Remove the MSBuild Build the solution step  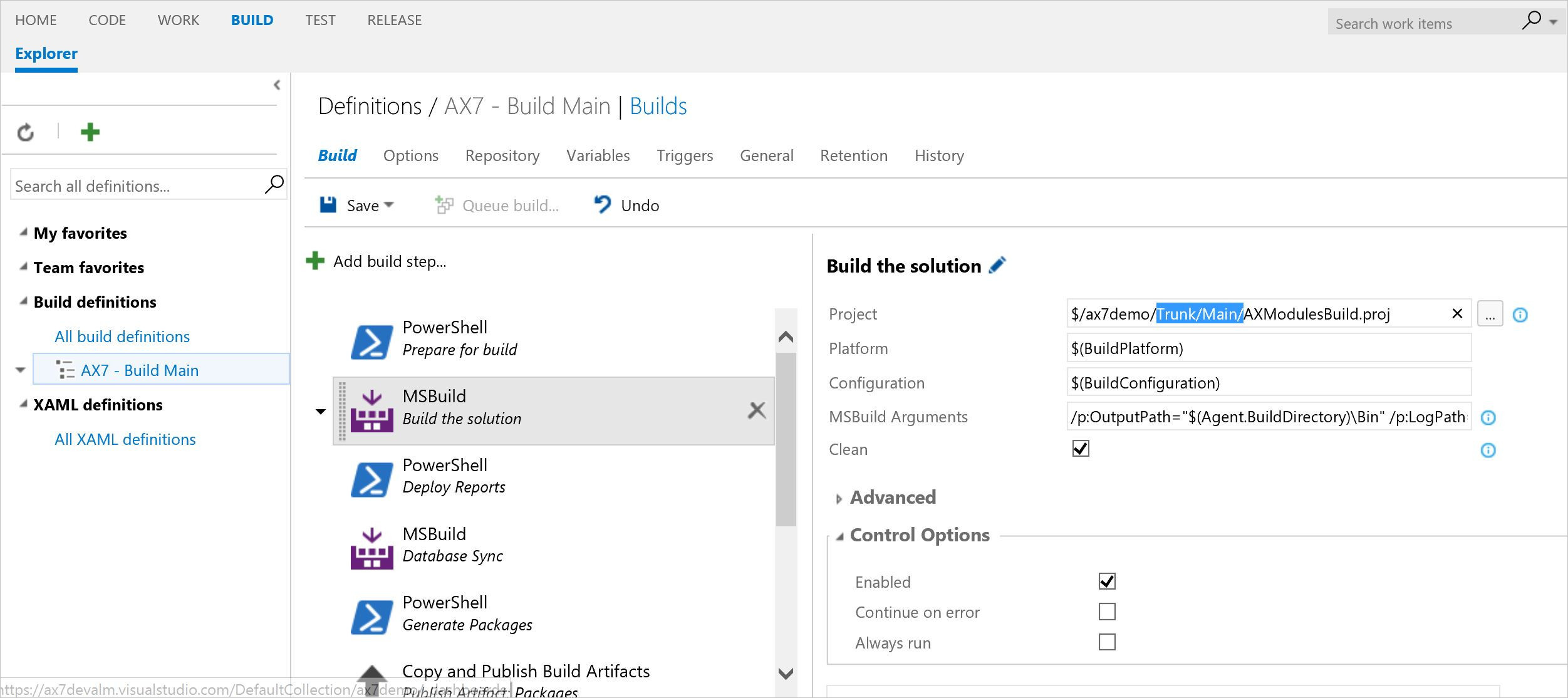click(757, 410)
